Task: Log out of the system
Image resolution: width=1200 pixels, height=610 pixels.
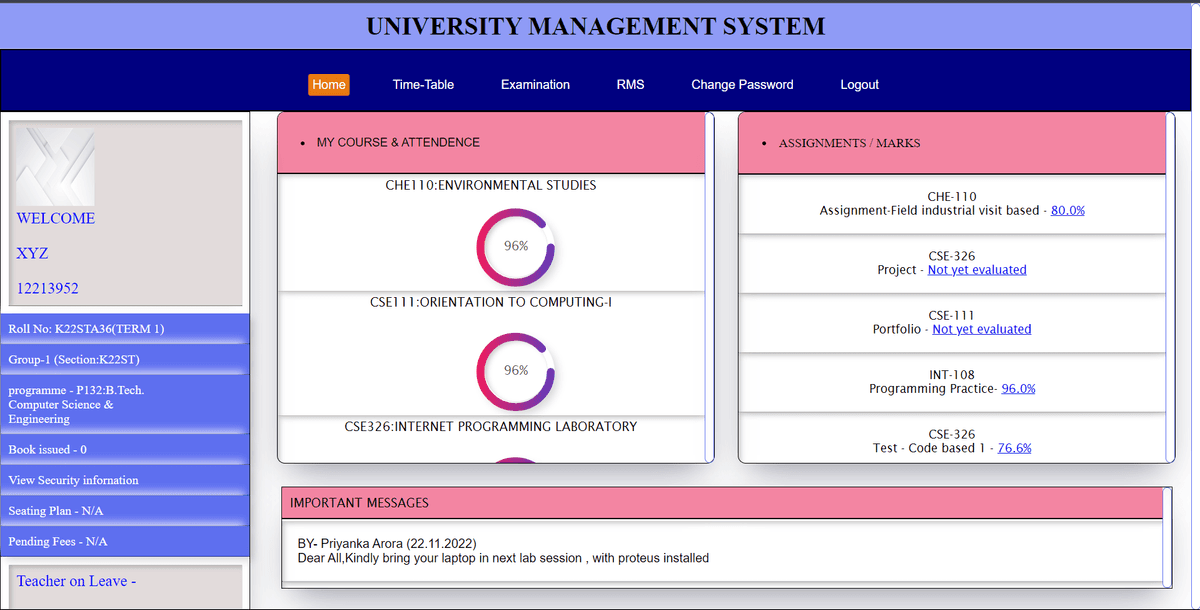Action: point(859,84)
